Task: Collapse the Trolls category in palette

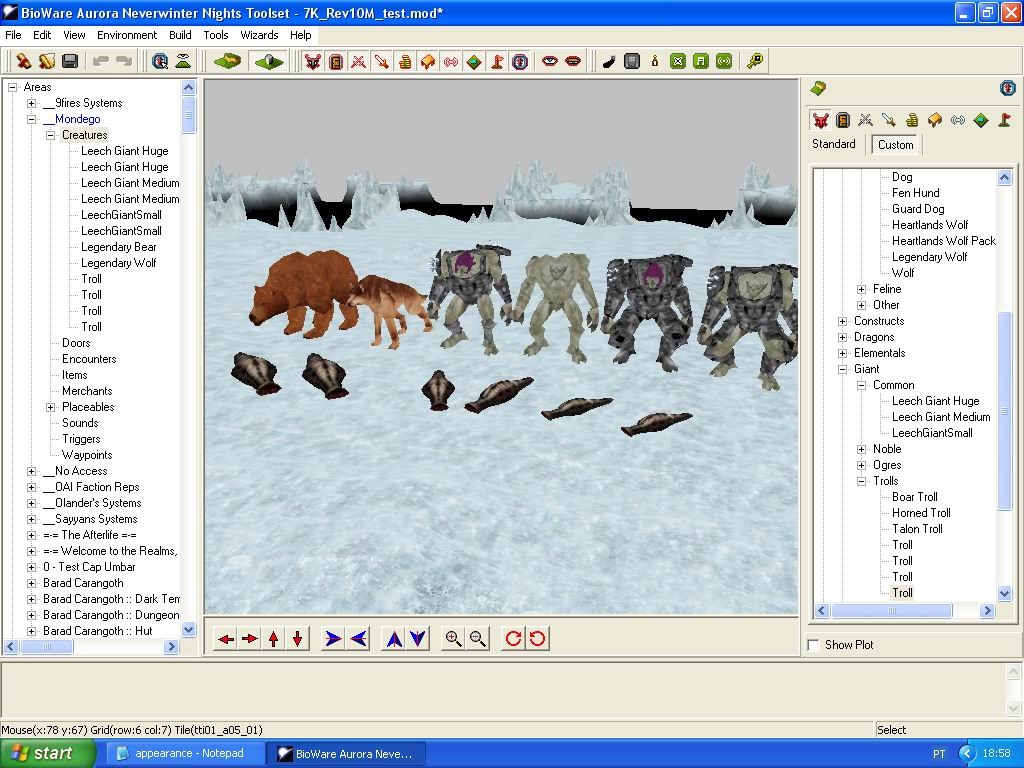Action: (x=861, y=481)
